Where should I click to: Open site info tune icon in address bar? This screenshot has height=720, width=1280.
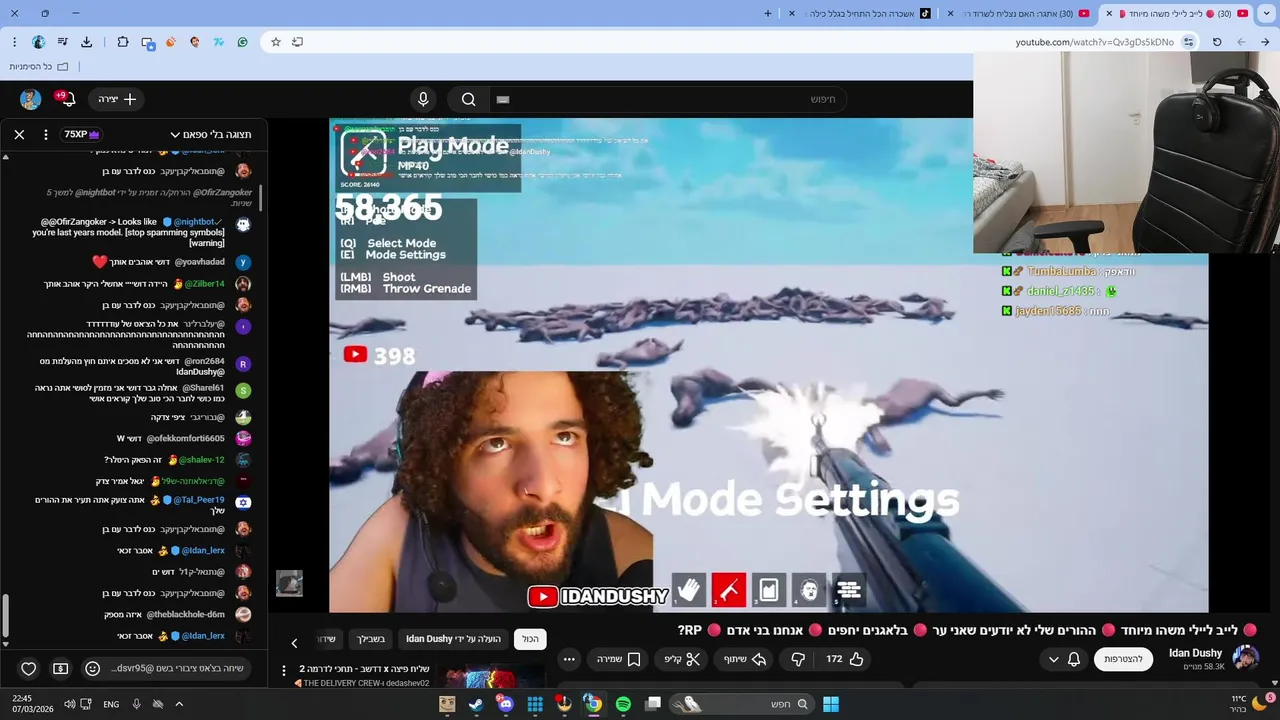1188,42
